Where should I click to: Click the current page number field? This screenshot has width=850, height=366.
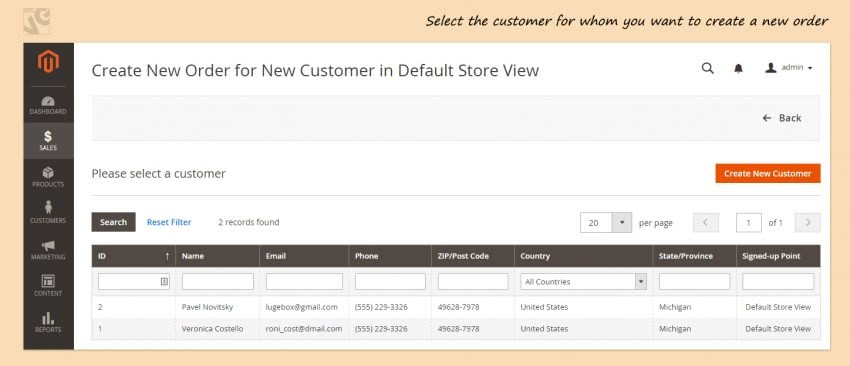point(749,223)
